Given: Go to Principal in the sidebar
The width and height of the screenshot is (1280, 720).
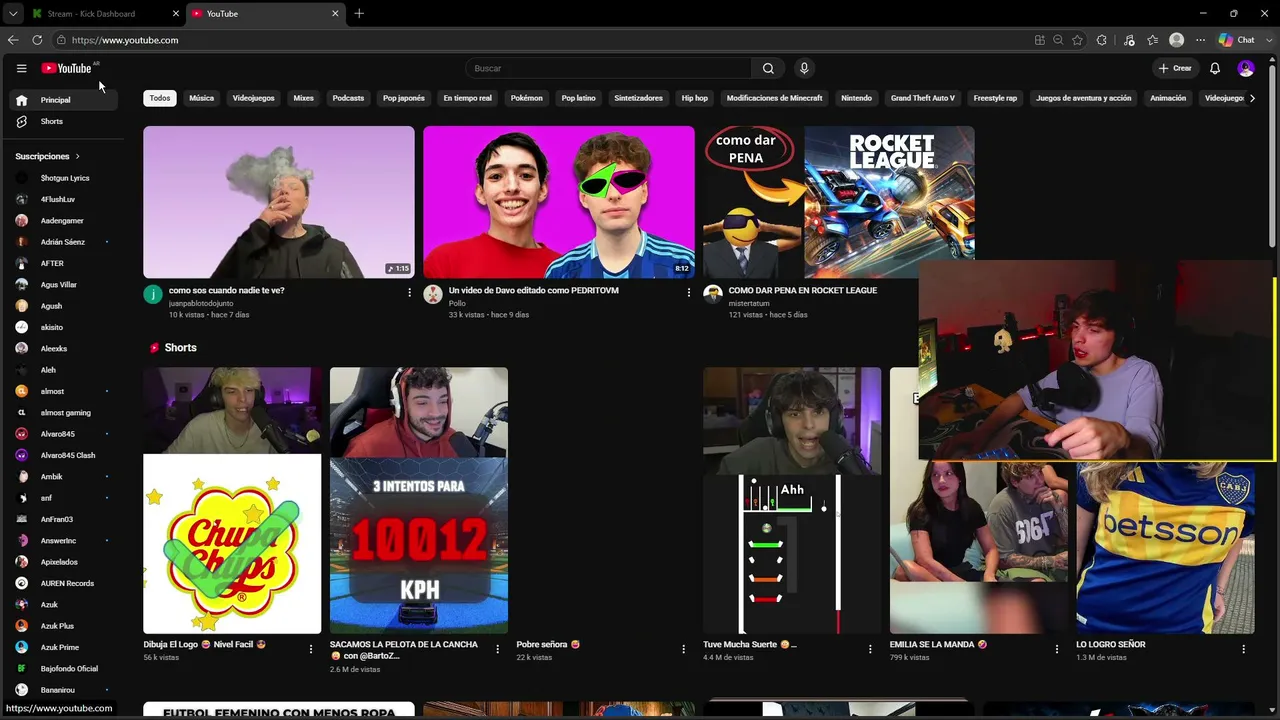Looking at the screenshot, I should tap(62, 100).
